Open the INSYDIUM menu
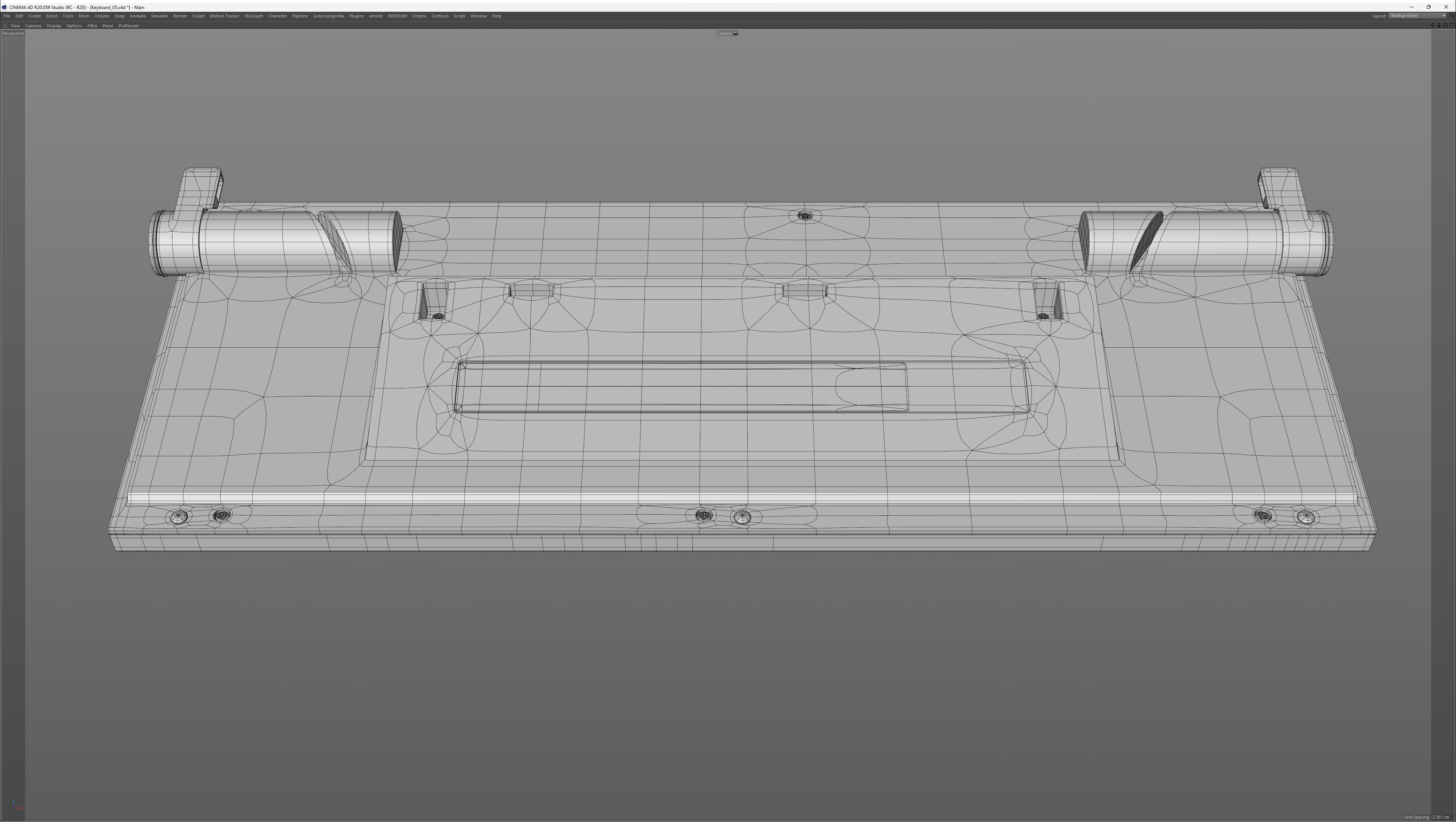This screenshot has width=1456, height=822. [397, 16]
